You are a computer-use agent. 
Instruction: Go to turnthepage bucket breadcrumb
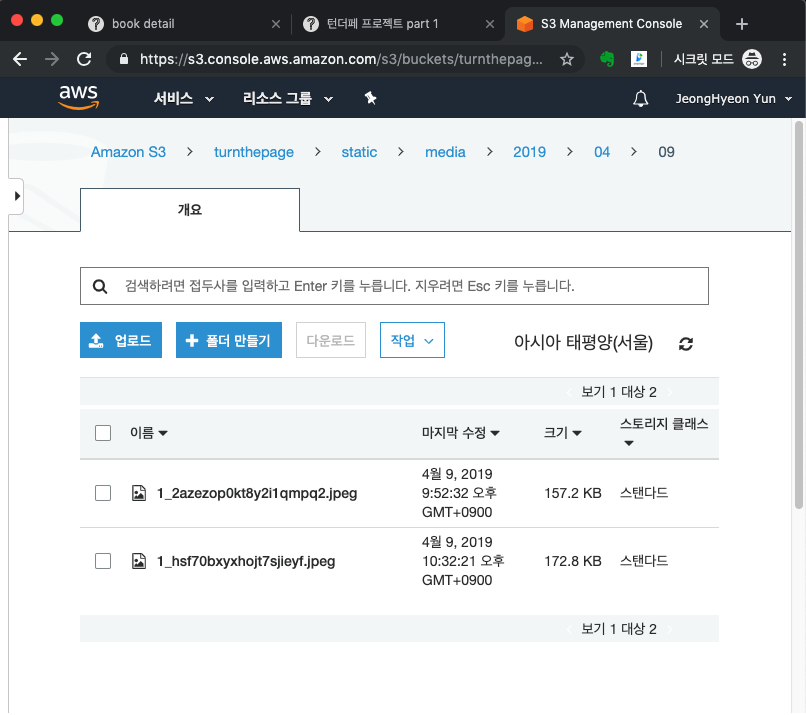tap(253, 152)
